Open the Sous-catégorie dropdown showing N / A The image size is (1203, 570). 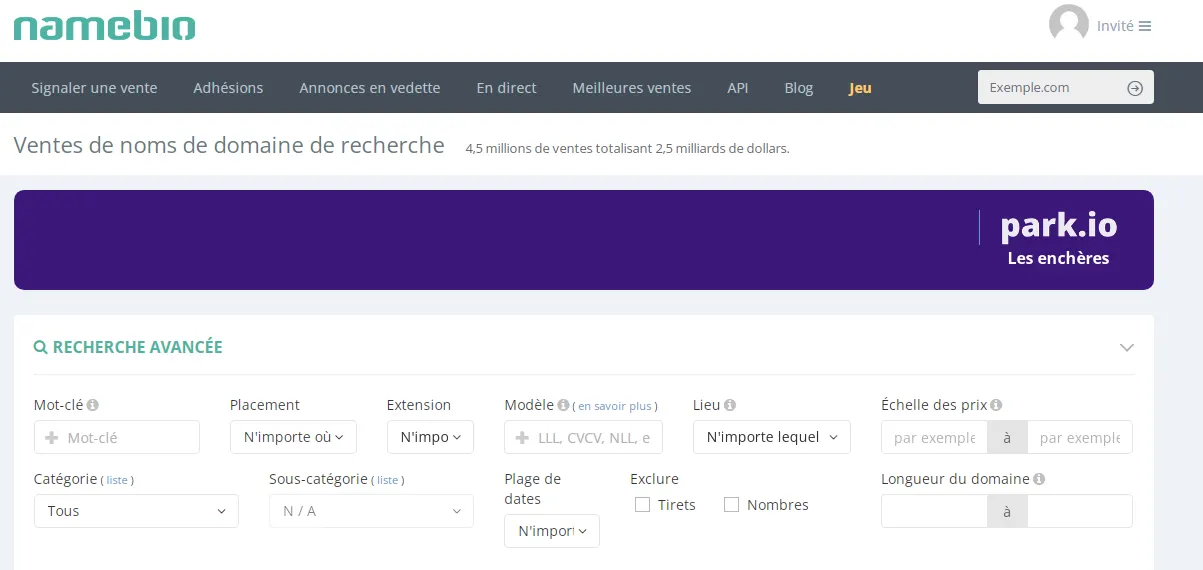[371, 511]
